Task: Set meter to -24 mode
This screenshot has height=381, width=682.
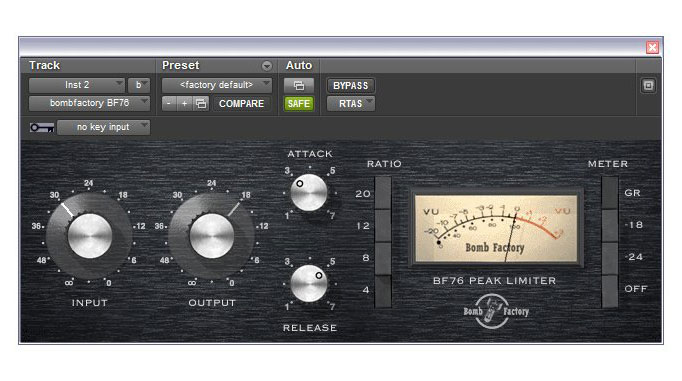Action: [610, 258]
